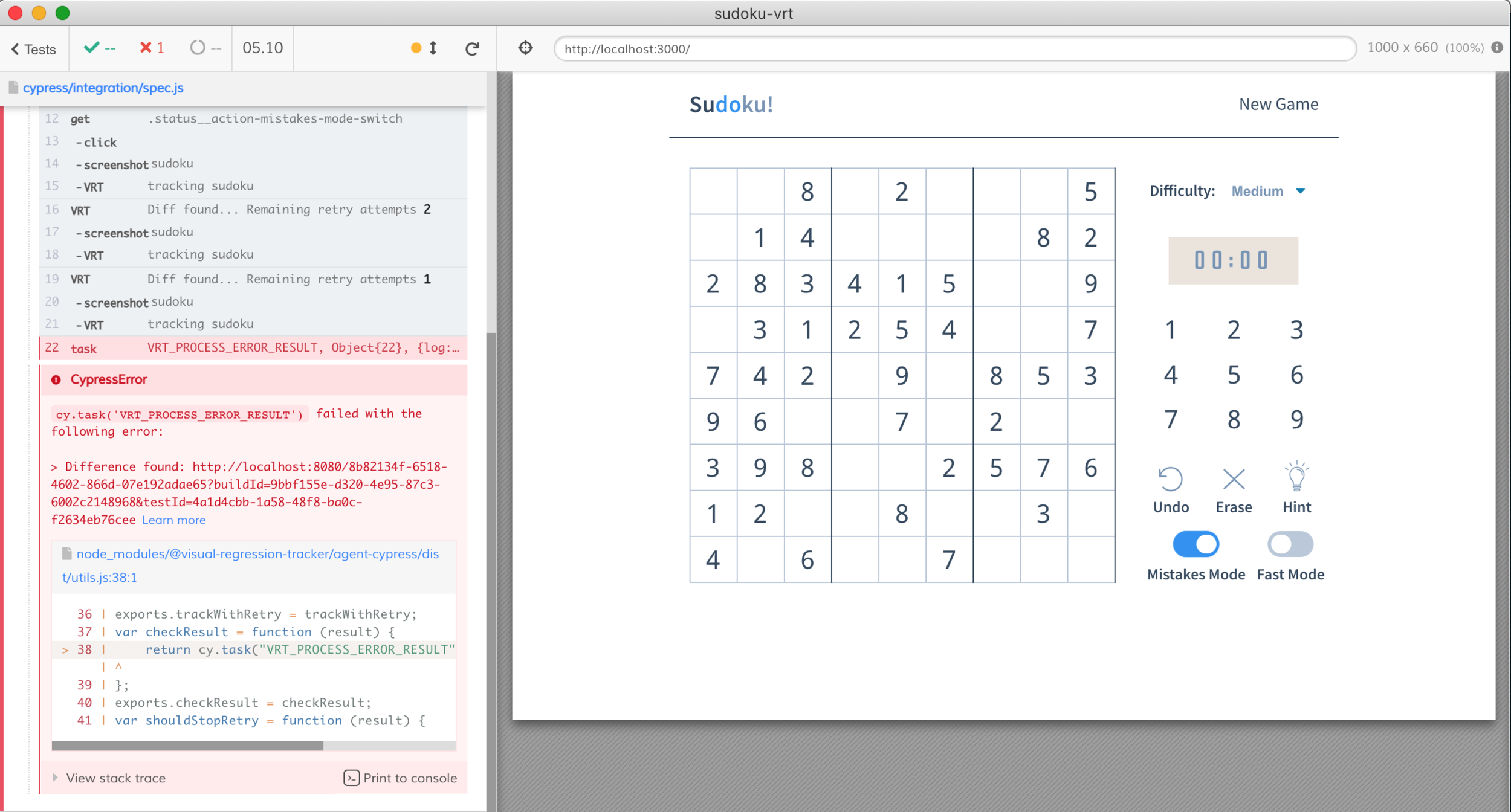Enable the Fast Mode switch
Image resolution: width=1511 pixels, height=812 pixels.
pos(1290,544)
